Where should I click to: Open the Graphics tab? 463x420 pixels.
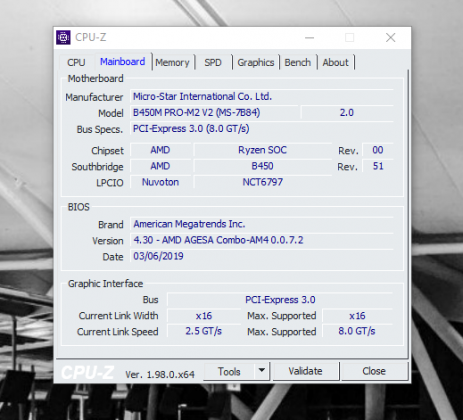tap(256, 62)
